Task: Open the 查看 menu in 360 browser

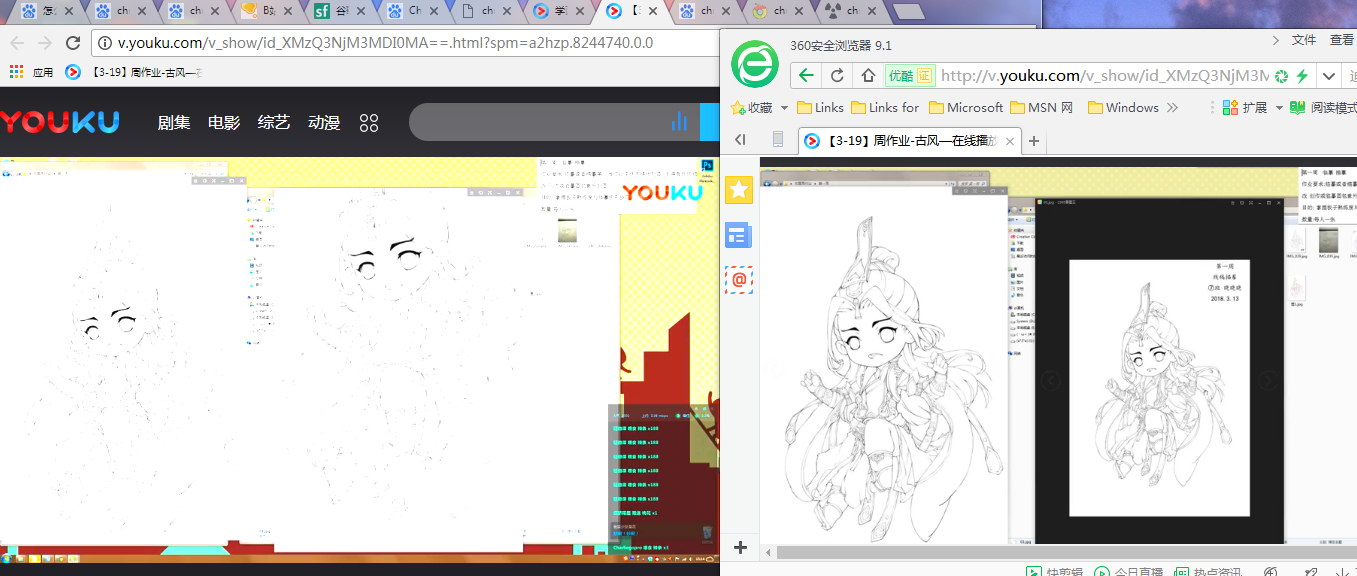Action: 1342,40
